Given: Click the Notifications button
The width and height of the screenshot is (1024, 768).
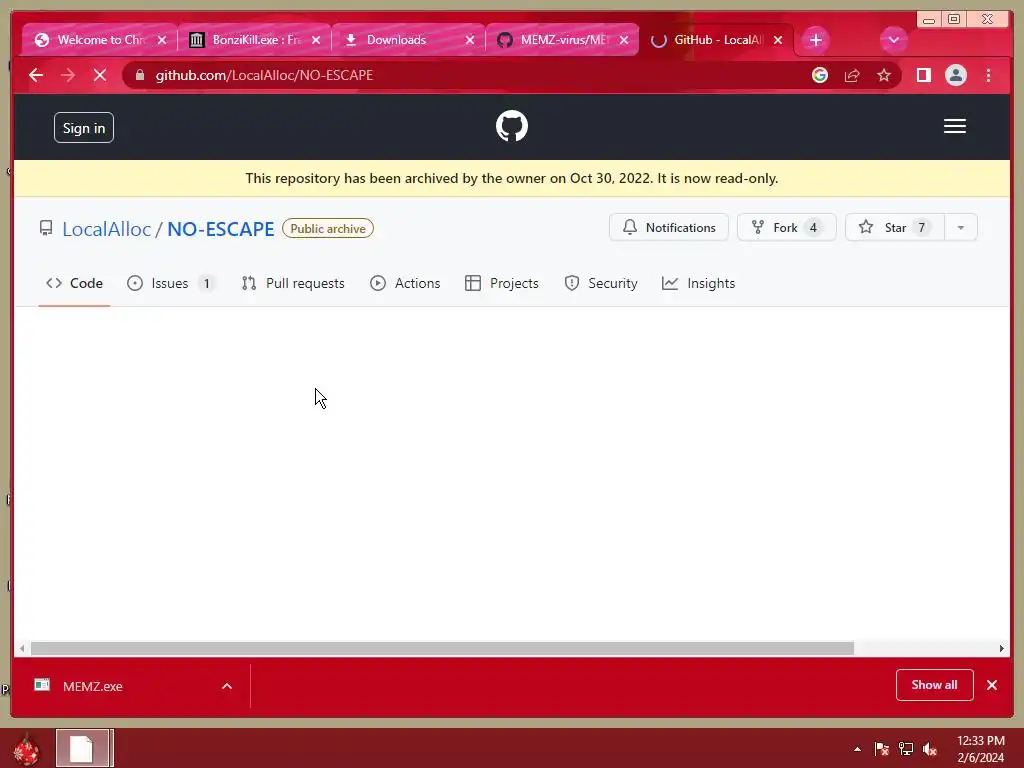Looking at the screenshot, I should [x=669, y=227].
